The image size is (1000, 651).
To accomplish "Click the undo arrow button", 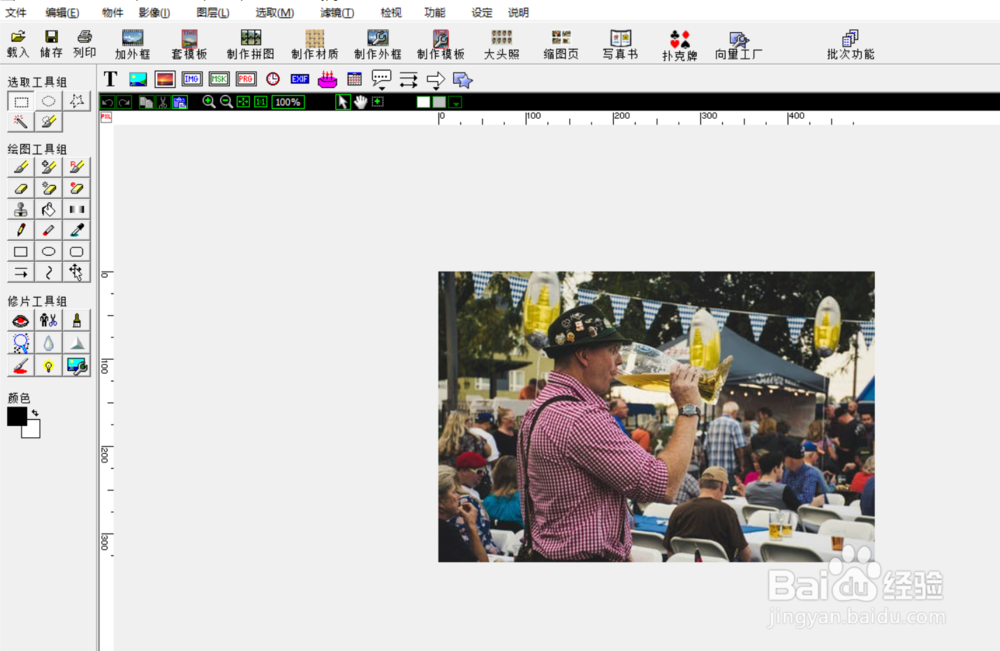I will tap(108, 102).
